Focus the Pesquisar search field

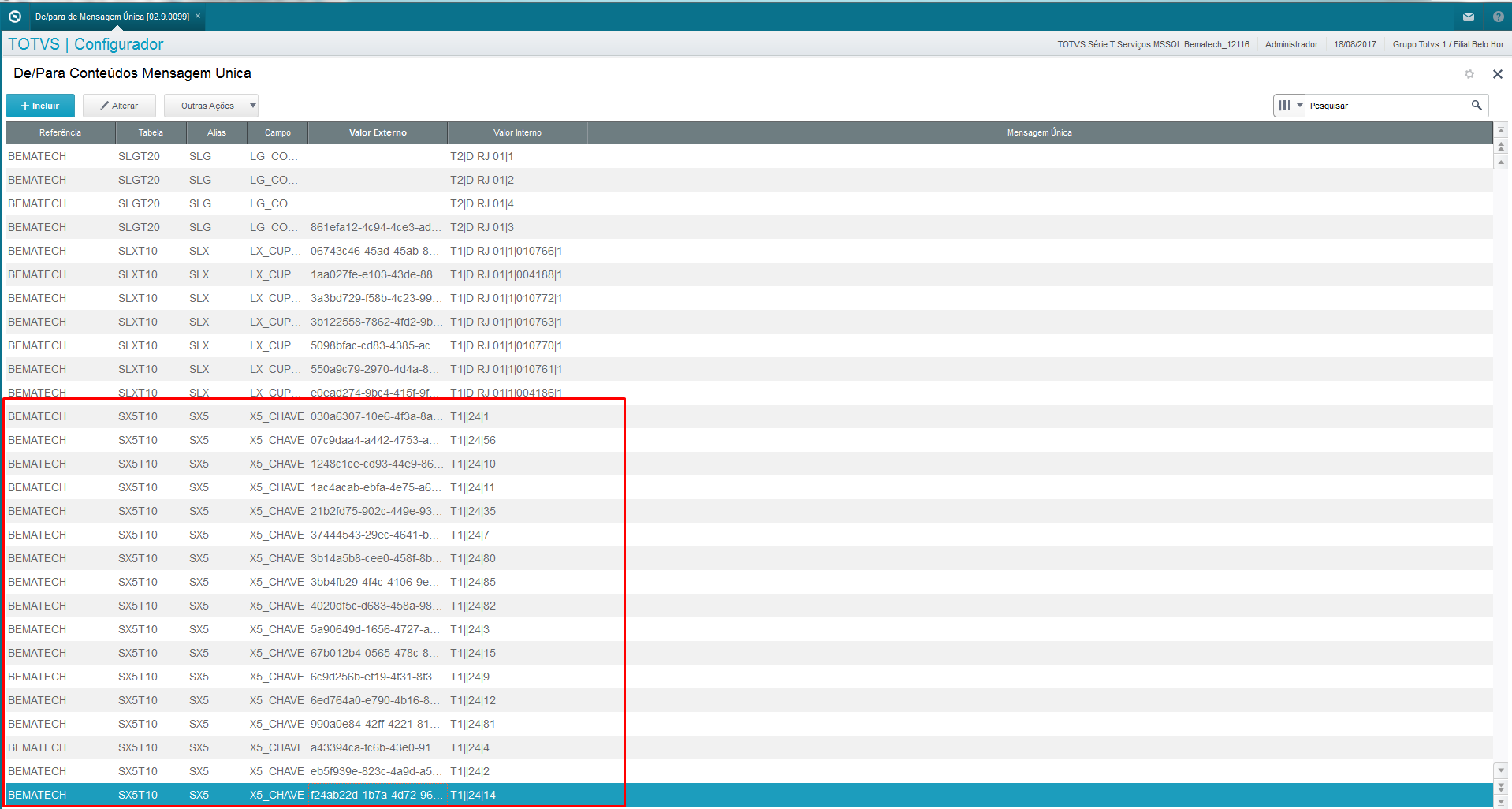[1387, 106]
